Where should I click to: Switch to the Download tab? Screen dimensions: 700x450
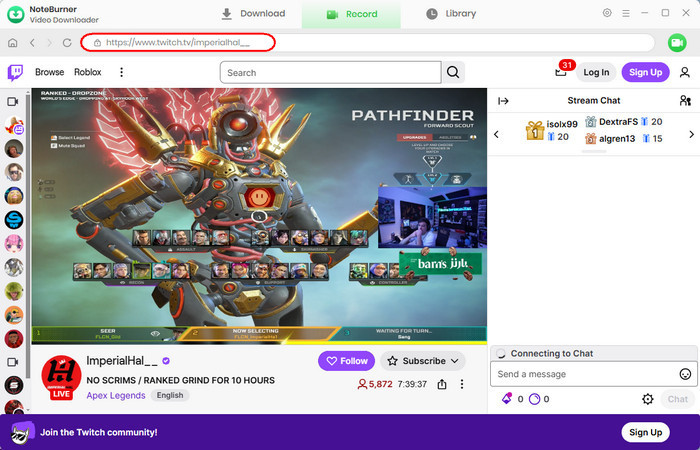[253, 14]
